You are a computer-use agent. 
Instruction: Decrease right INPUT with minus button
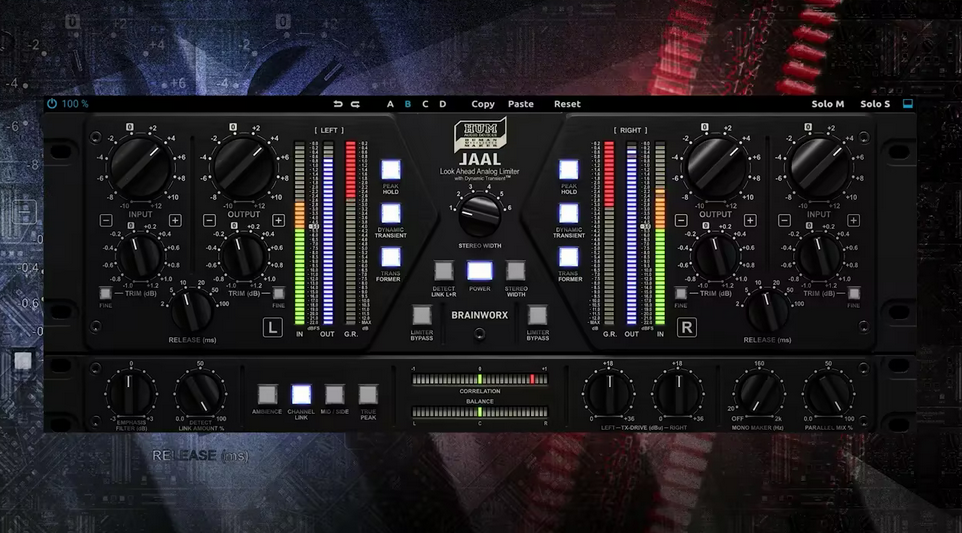click(x=784, y=220)
